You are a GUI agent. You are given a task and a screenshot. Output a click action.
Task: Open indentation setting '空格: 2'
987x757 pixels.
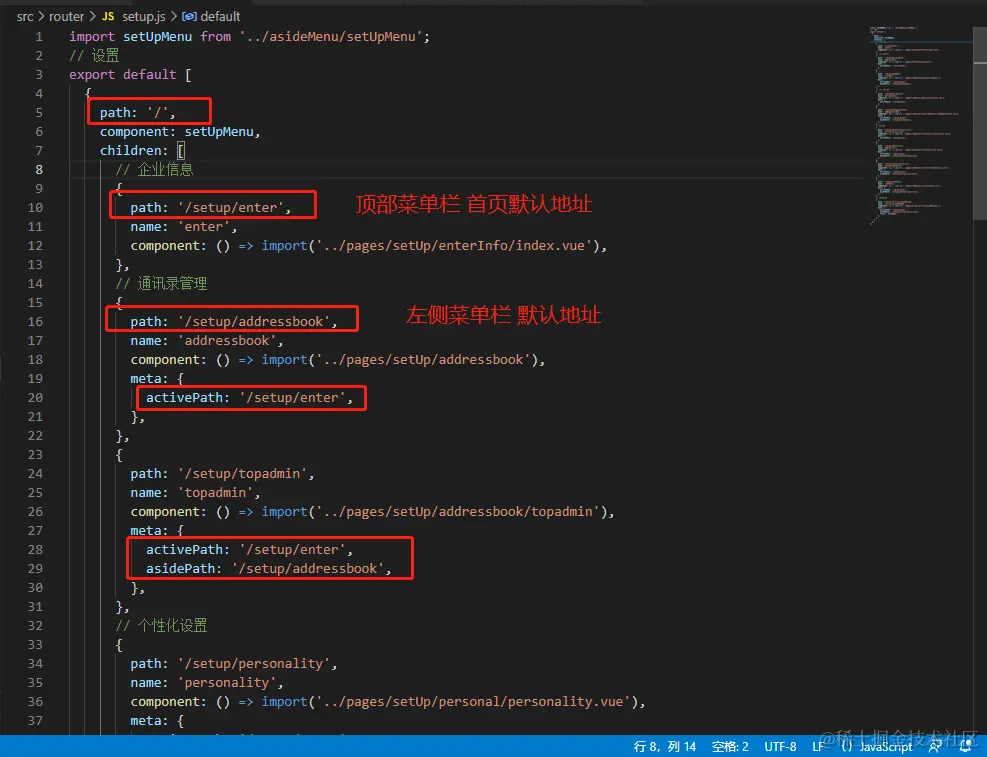coord(730,746)
